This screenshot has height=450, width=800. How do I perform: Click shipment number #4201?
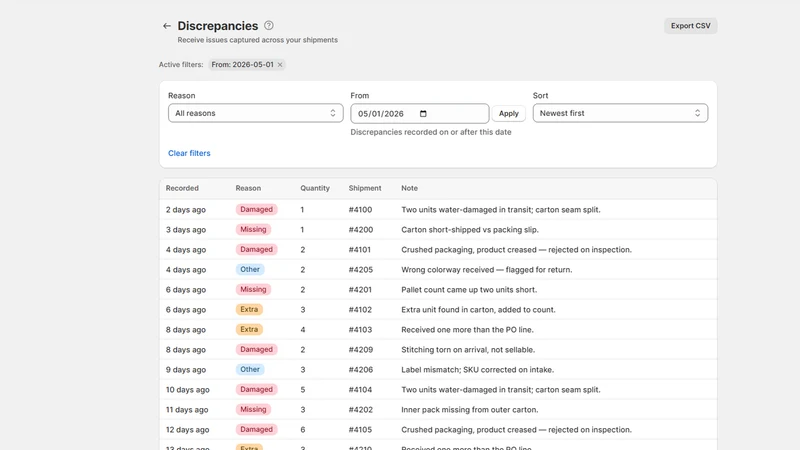click(x=360, y=290)
